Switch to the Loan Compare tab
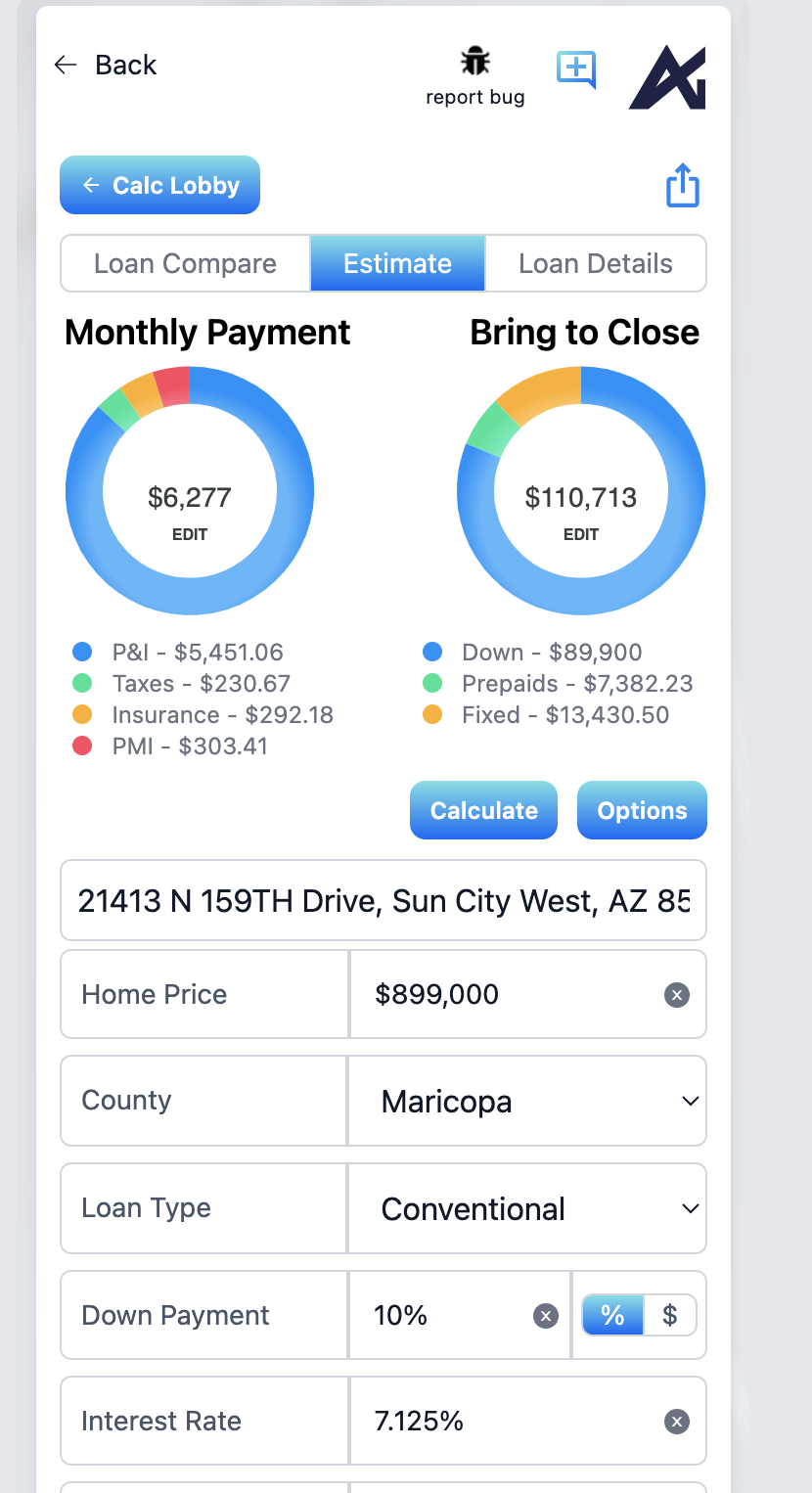Image resolution: width=812 pixels, height=1493 pixels. [x=185, y=264]
